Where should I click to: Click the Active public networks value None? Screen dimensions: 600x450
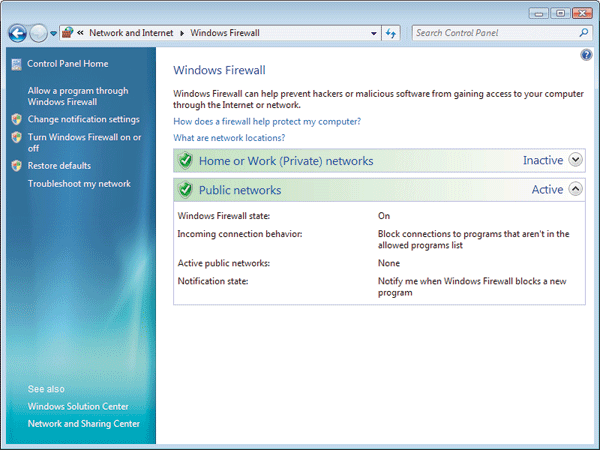click(389, 263)
